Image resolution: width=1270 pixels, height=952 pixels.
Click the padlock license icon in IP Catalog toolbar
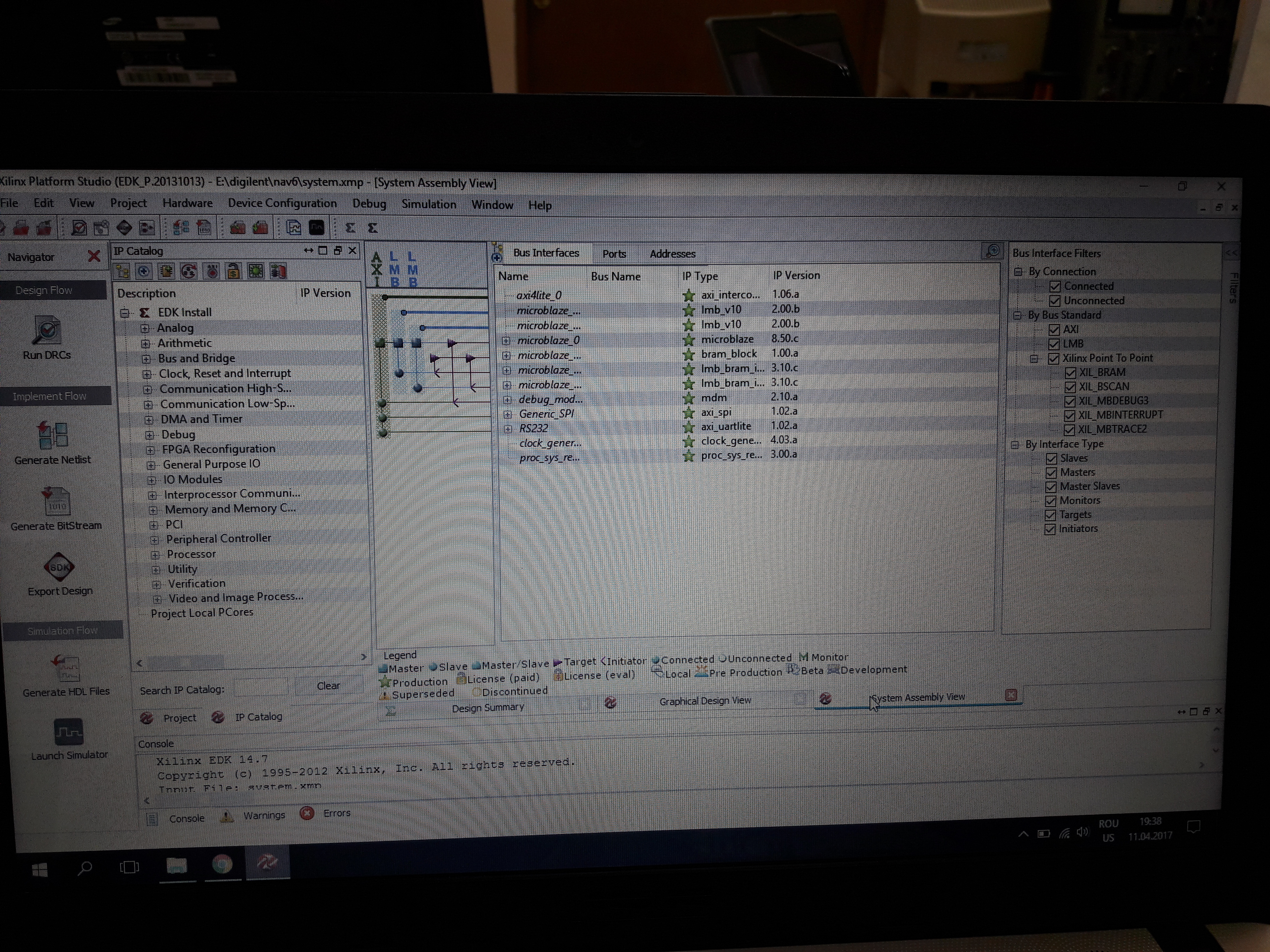[x=233, y=271]
